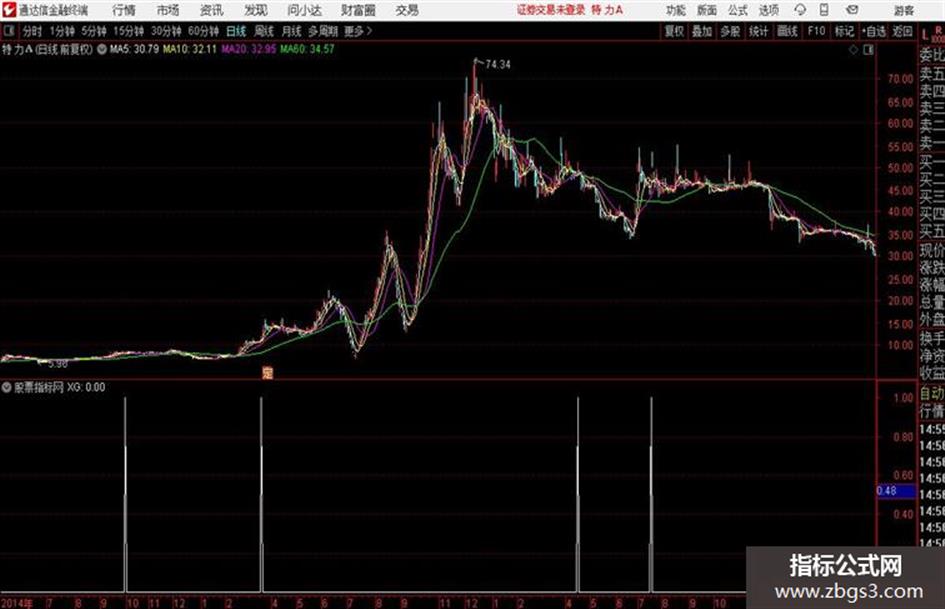Open the 功能 menu
The width and height of the screenshot is (945, 609).
point(676,10)
